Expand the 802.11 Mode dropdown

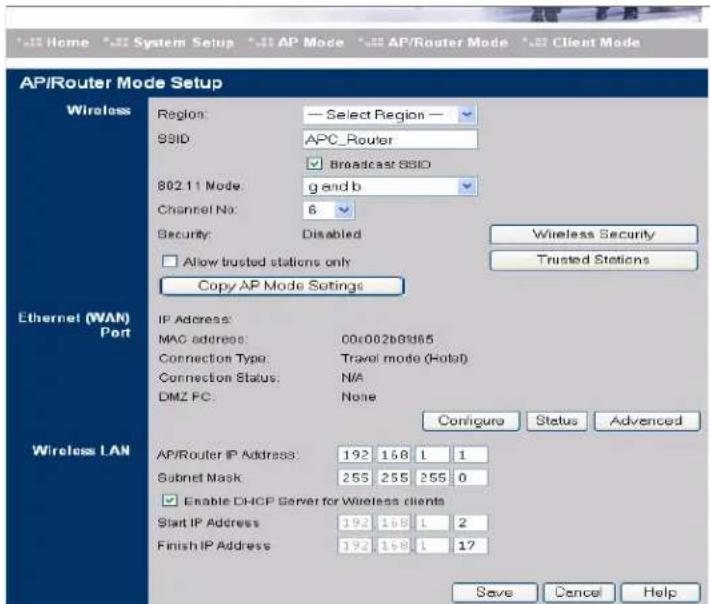coord(390,186)
